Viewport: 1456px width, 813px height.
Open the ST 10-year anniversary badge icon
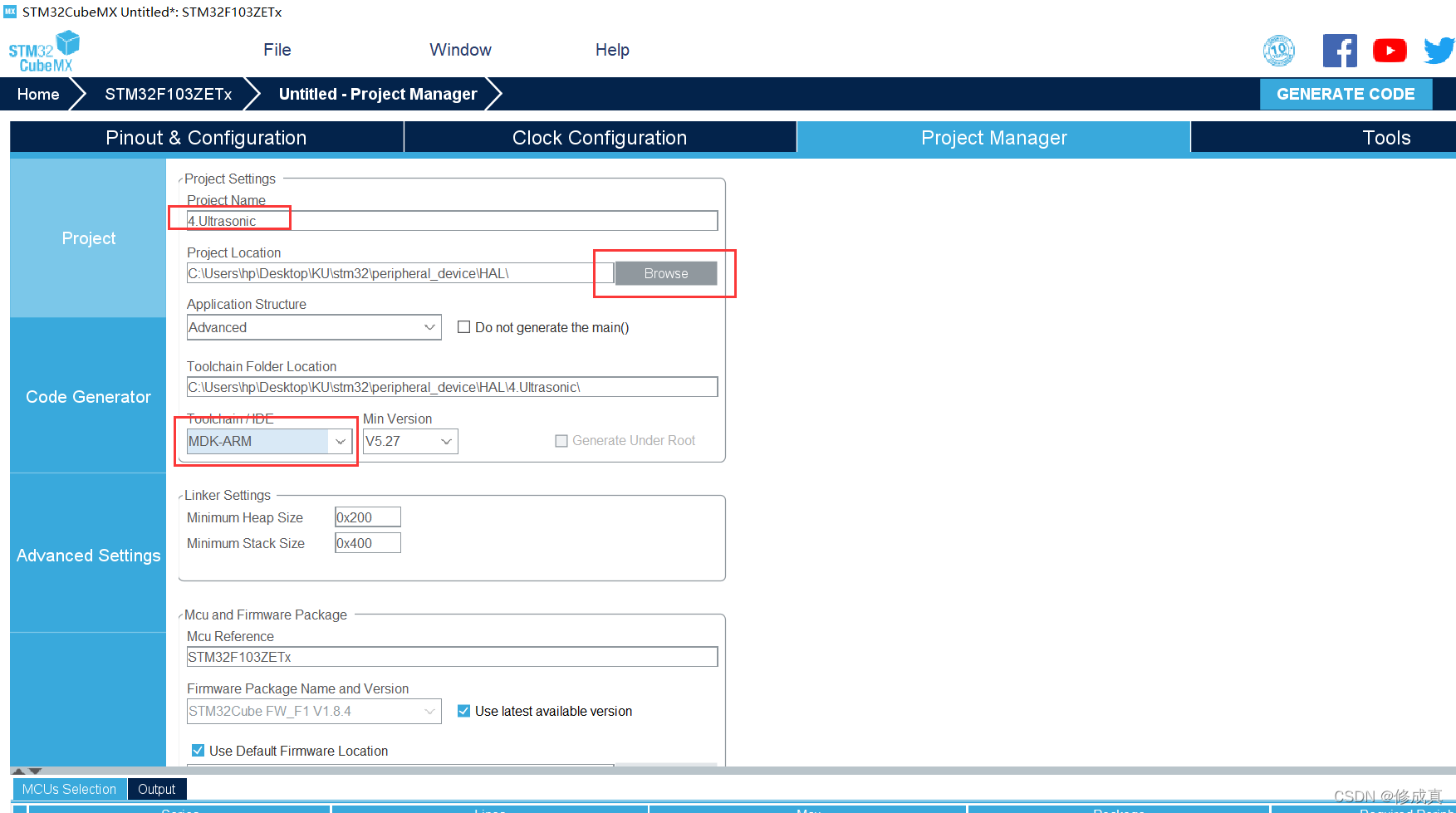pyautogui.click(x=1279, y=51)
